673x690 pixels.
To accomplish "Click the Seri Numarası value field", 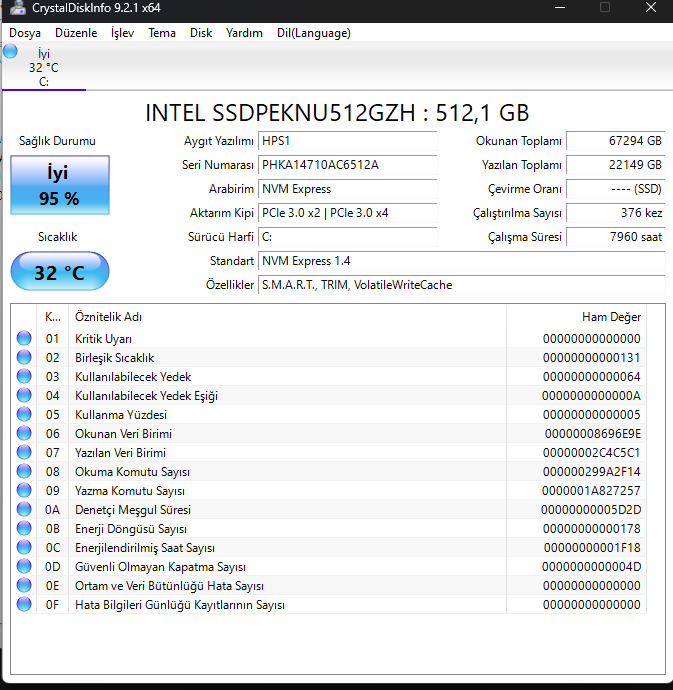I will [347, 165].
